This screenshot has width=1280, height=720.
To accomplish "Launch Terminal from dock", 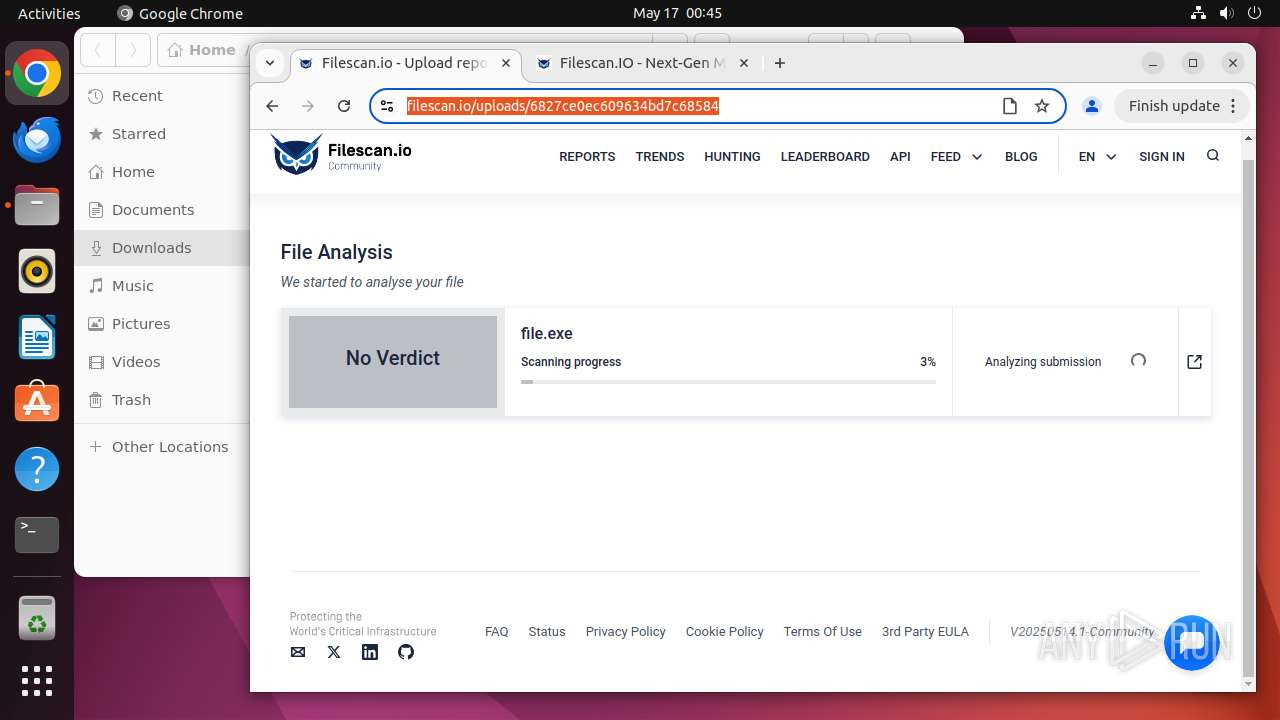I will tap(37, 534).
